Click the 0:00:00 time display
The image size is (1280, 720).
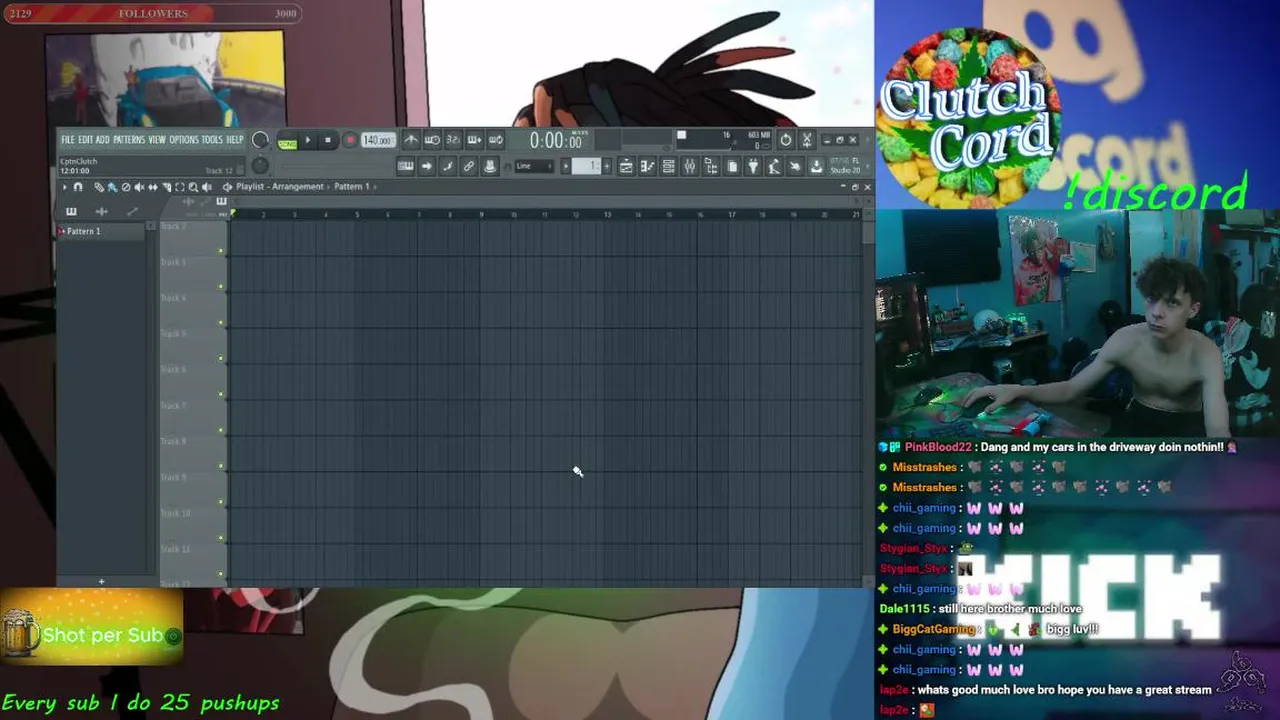556,141
